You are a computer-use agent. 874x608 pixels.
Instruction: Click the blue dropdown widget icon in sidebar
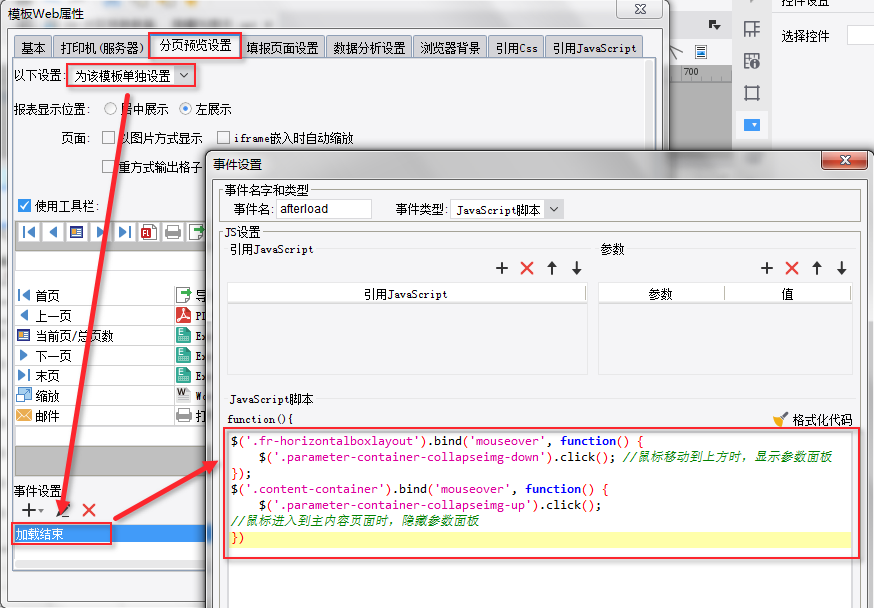(752, 125)
